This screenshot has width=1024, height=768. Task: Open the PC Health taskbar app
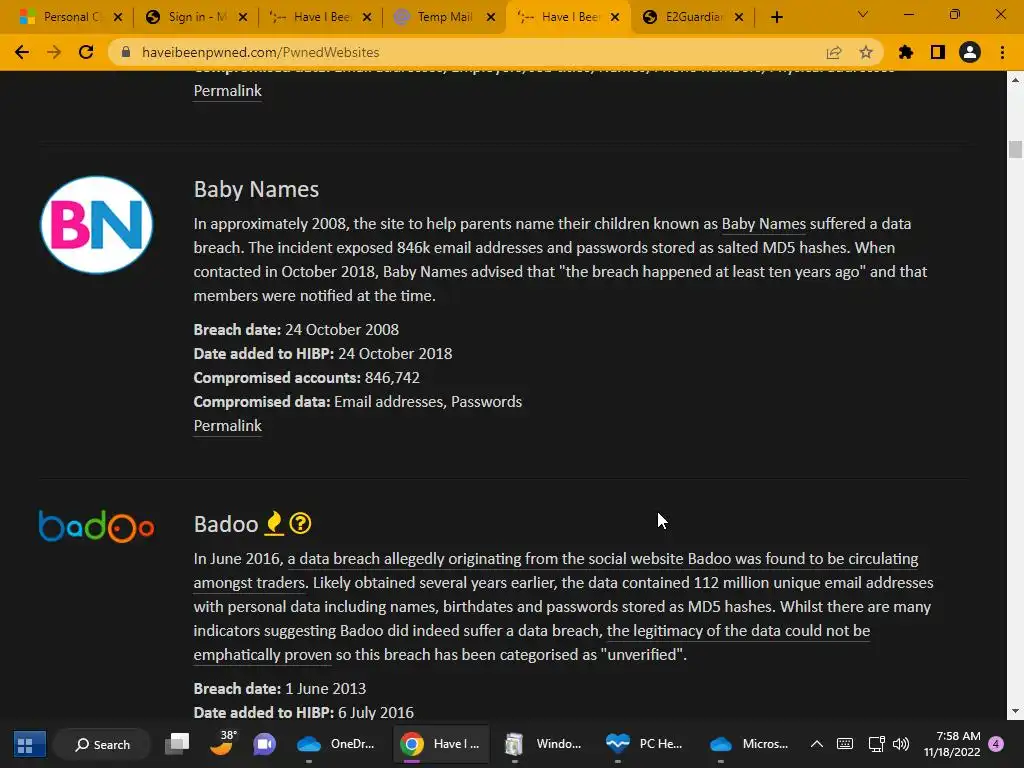645,744
